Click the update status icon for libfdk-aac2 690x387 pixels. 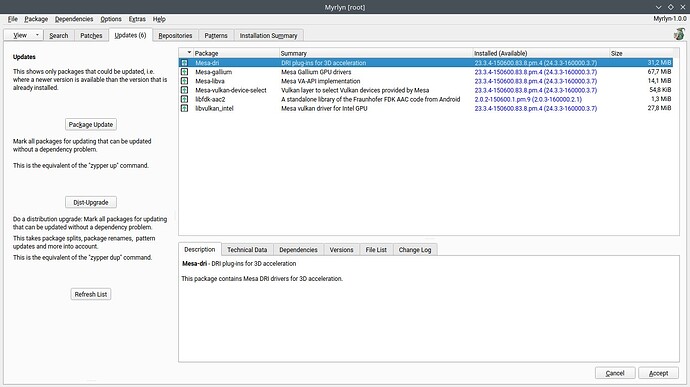[185, 99]
